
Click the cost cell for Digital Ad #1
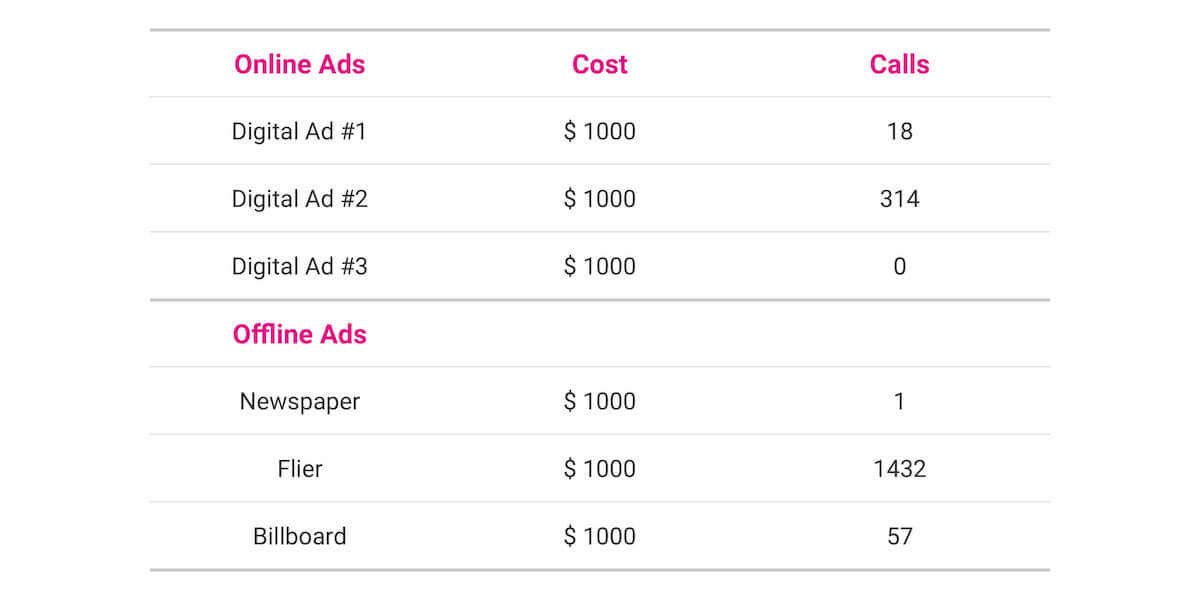coord(599,132)
